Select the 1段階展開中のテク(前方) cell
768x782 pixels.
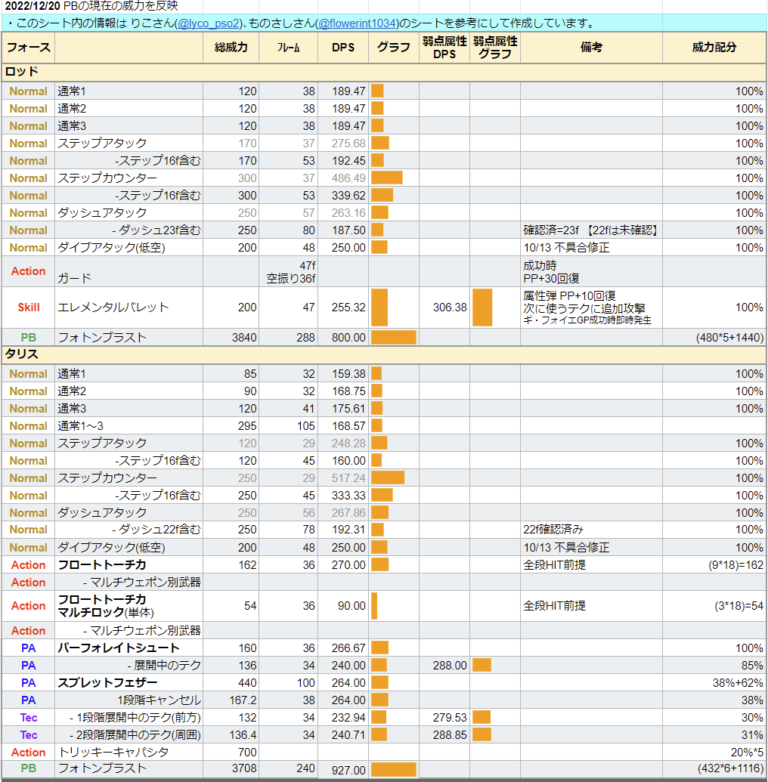[129, 718]
